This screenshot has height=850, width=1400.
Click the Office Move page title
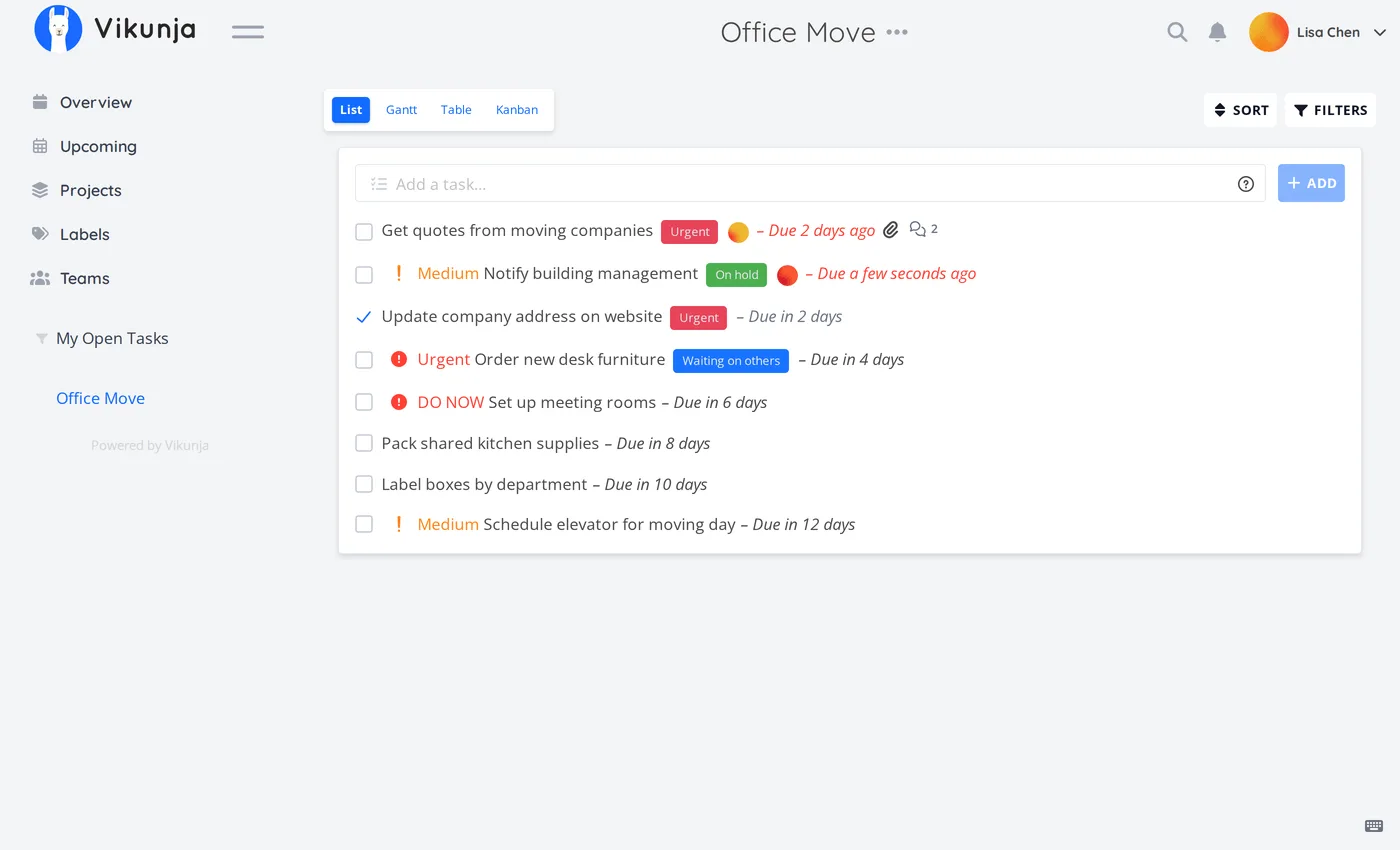(798, 32)
